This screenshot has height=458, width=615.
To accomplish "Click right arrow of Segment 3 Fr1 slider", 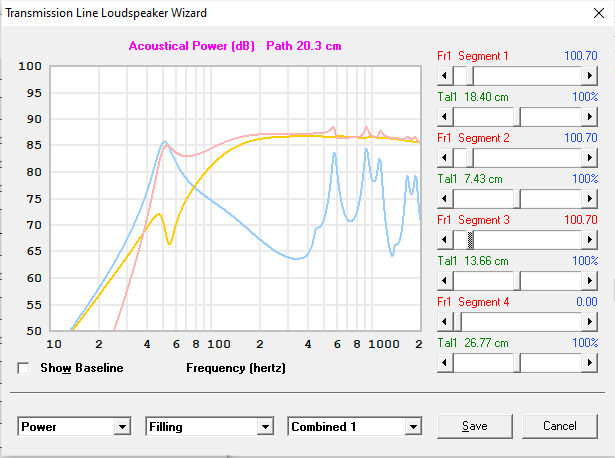I will [x=590, y=240].
